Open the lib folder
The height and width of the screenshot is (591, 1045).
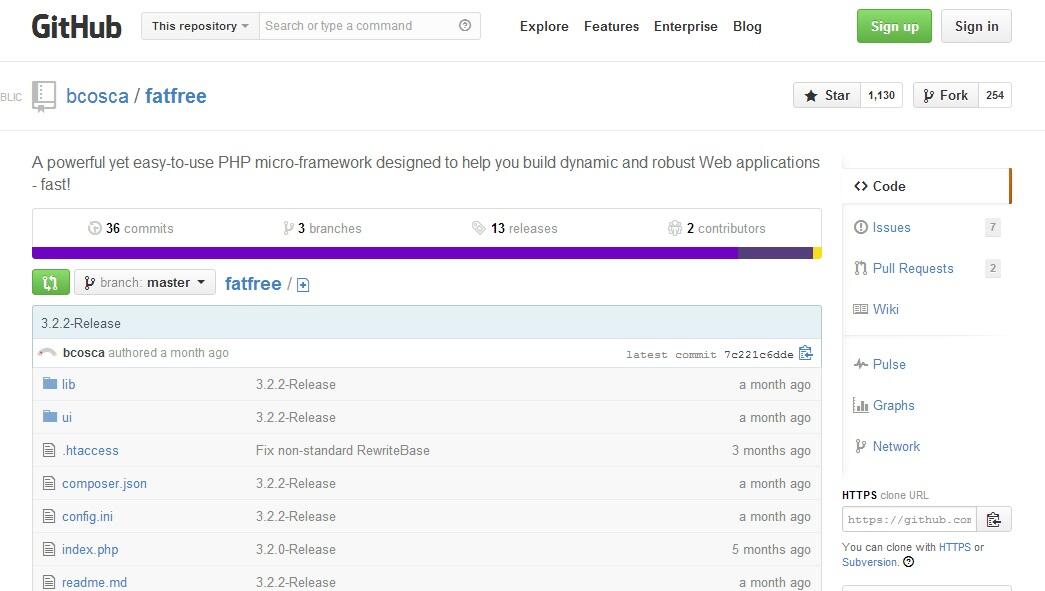pos(68,384)
